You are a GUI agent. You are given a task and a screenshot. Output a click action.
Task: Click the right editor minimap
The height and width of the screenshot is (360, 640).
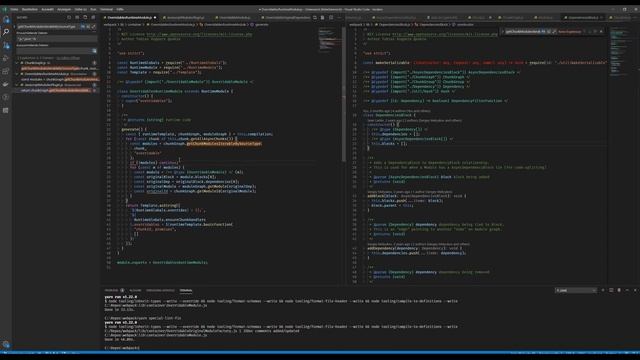[620, 51]
